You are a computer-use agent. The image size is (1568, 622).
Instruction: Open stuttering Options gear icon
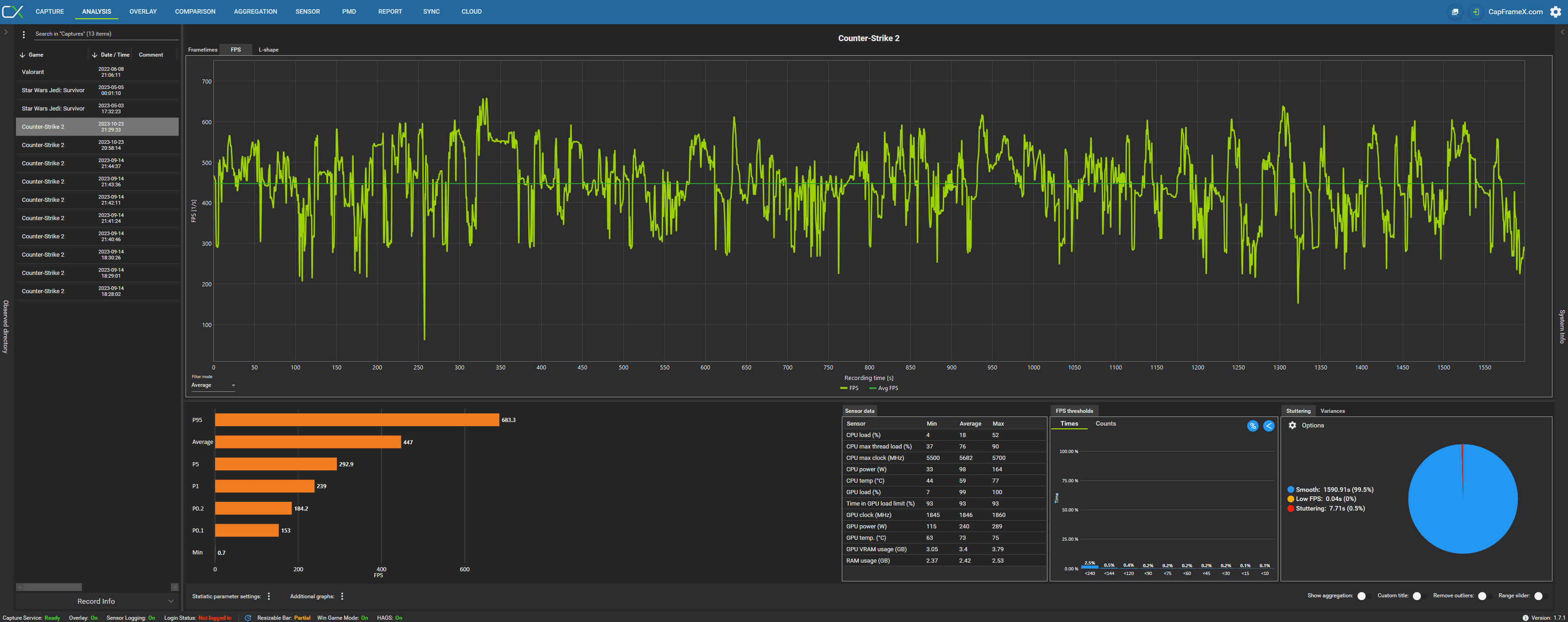coord(1292,425)
